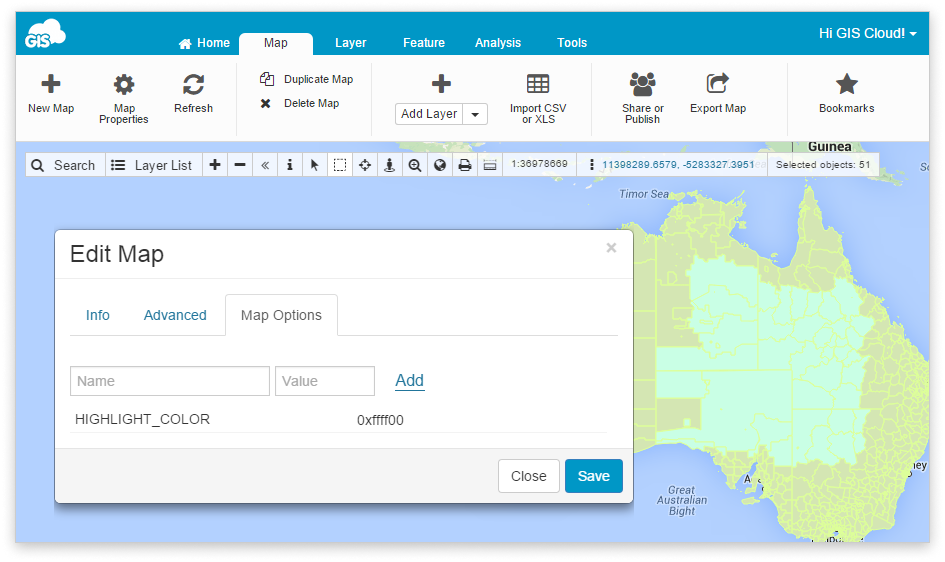
Task: Zoom out with the toolbar minus icon
Action: coord(240,165)
